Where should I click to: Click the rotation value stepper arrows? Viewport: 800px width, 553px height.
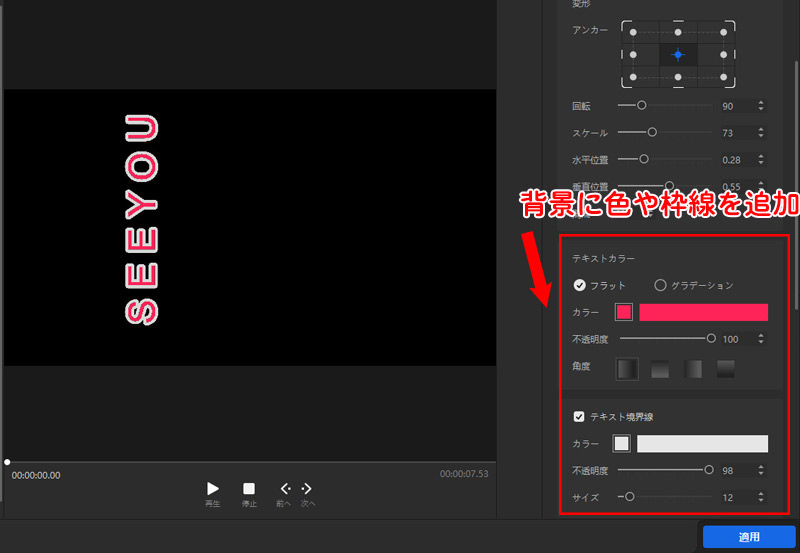[761, 106]
